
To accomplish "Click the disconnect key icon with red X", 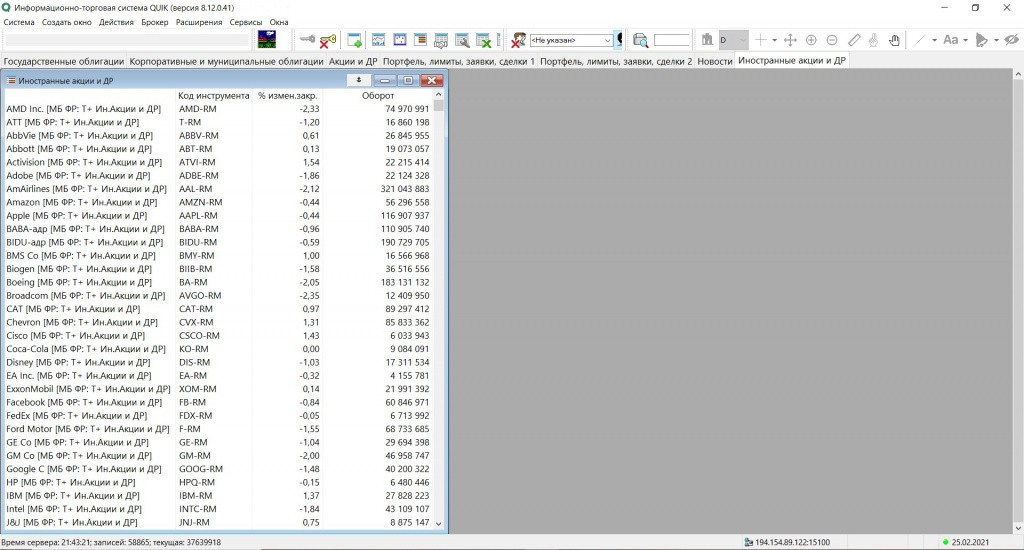I will (327, 40).
